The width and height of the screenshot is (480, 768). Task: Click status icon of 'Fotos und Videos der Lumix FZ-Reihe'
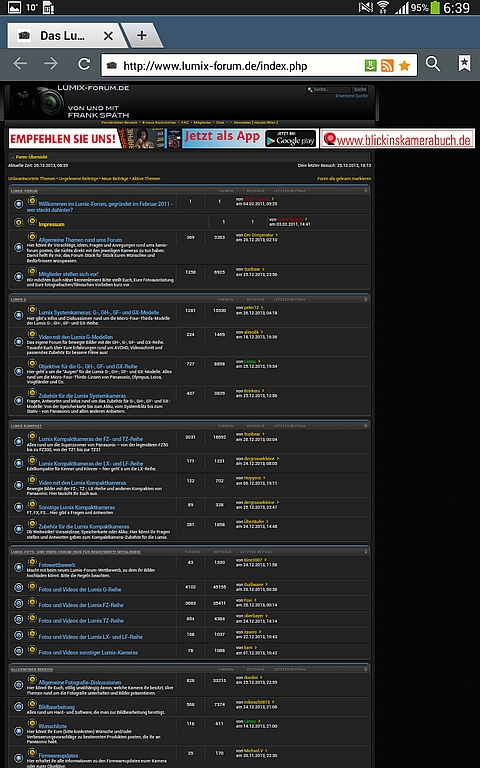19,603
